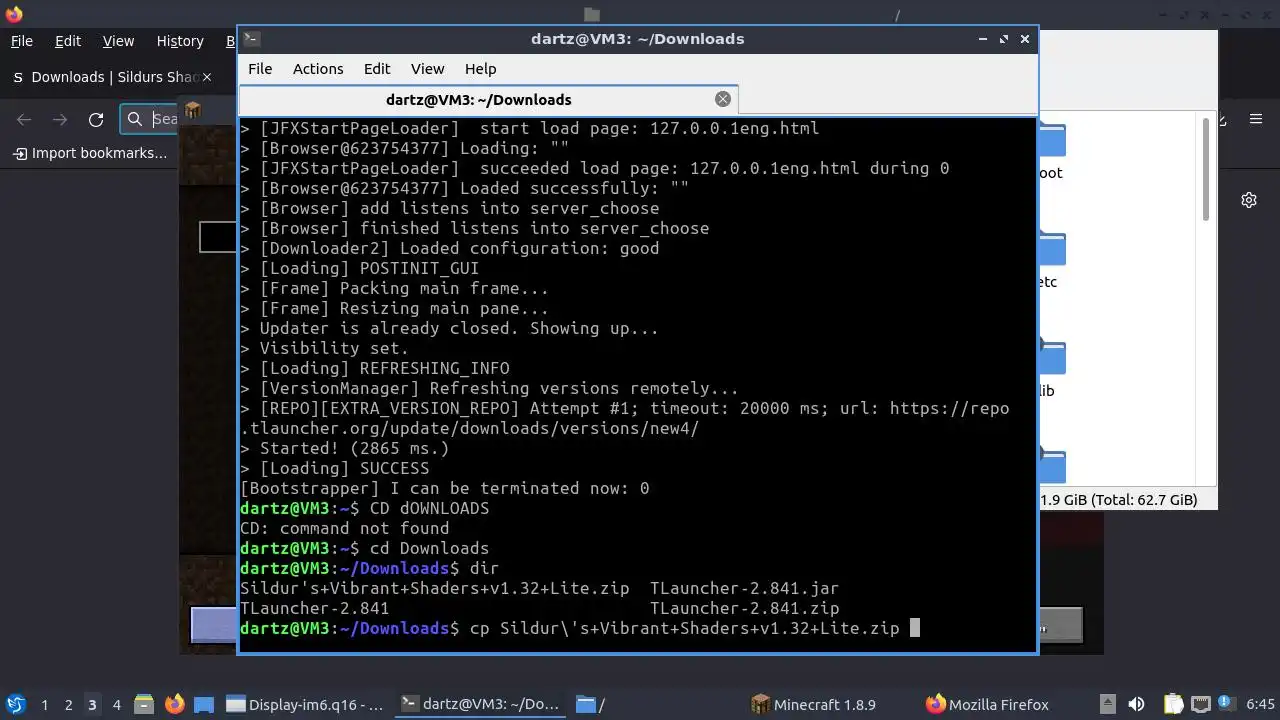Launch the file manager from panel quicklaunch
The image size is (1280, 720).
pos(143,704)
